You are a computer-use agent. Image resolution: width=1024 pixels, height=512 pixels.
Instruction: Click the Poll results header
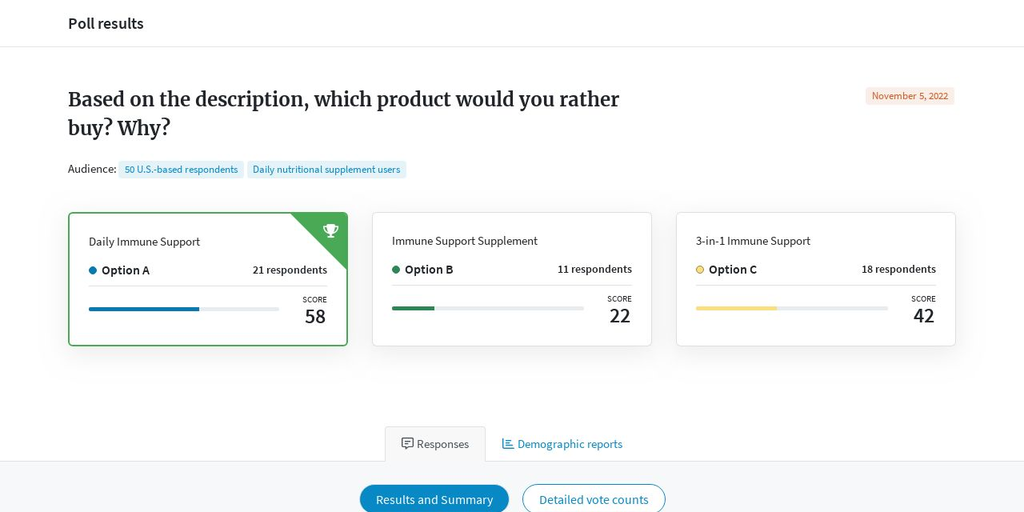pos(106,24)
